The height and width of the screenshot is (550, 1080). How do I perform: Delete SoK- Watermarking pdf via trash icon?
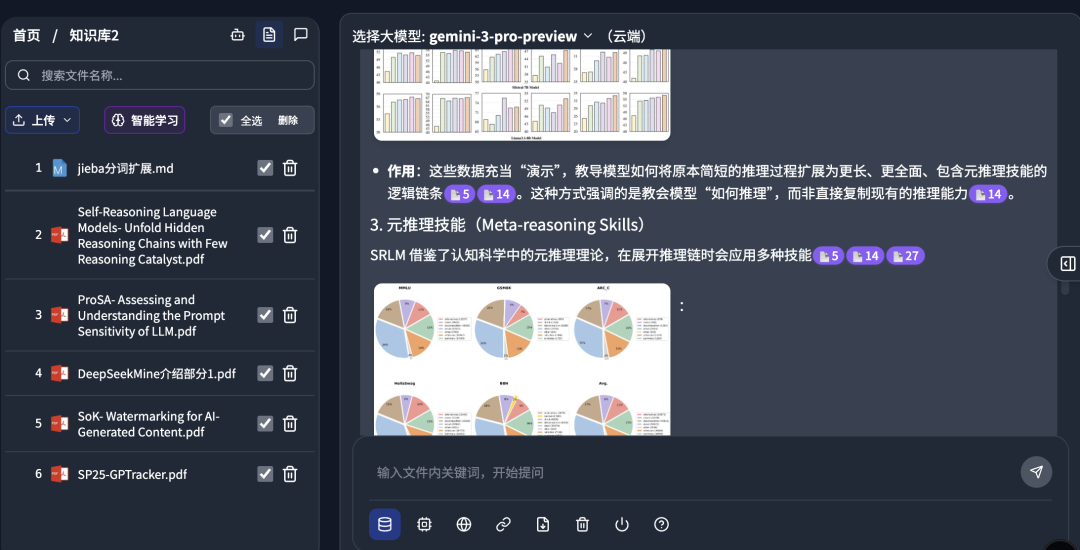pyautogui.click(x=290, y=423)
